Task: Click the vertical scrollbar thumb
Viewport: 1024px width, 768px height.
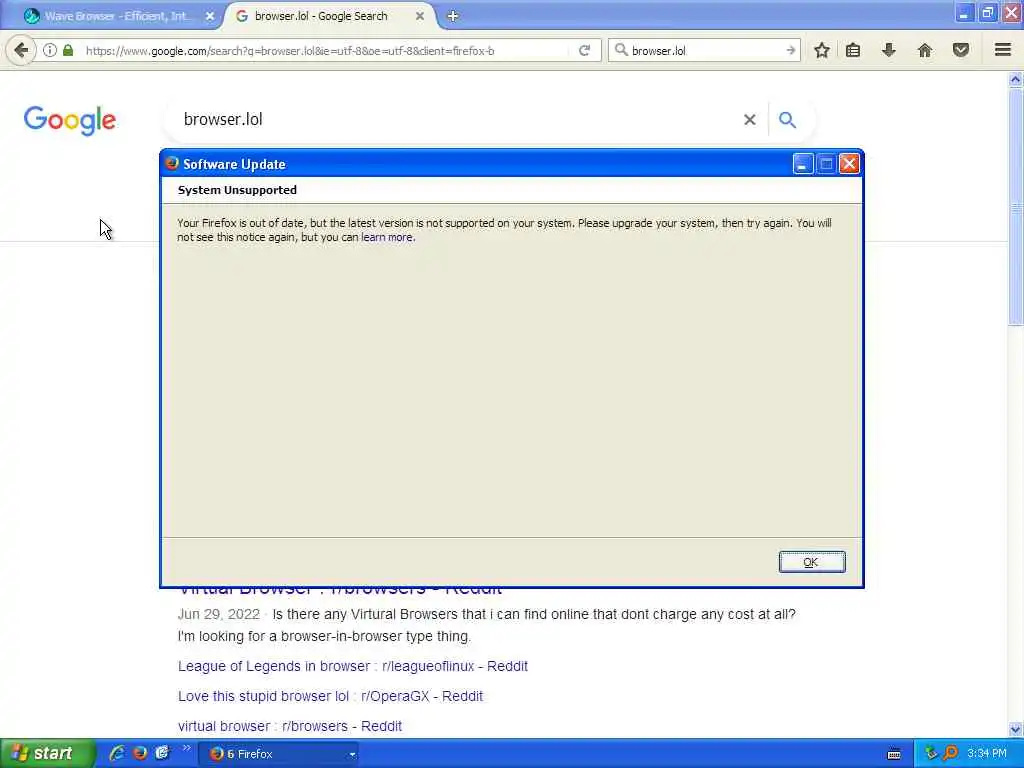Action: 1015,207
